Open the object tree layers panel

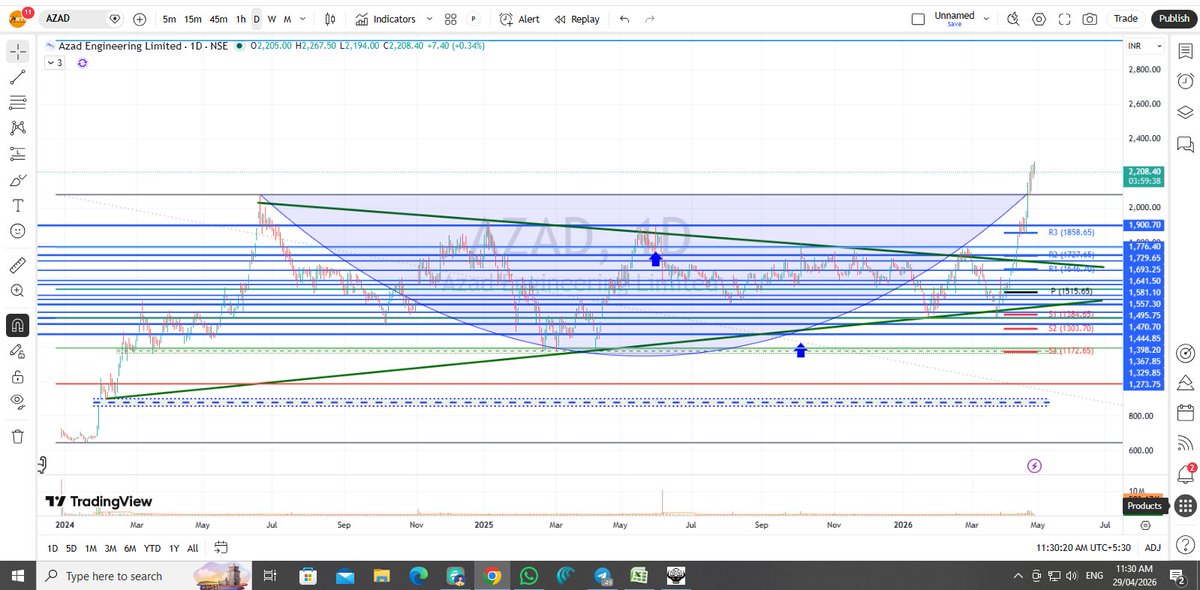[1184, 111]
